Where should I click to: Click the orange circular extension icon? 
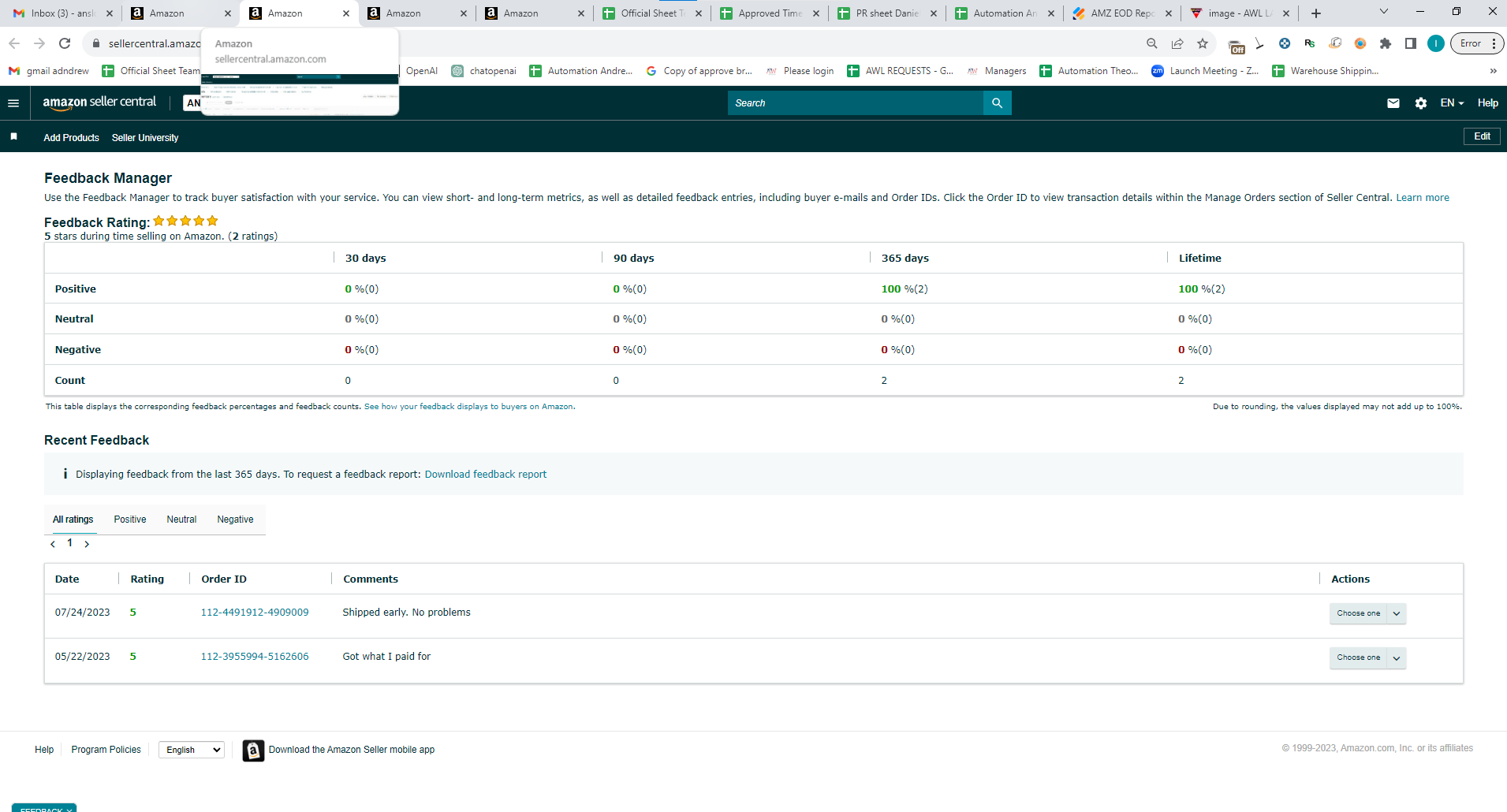(x=1360, y=43)
